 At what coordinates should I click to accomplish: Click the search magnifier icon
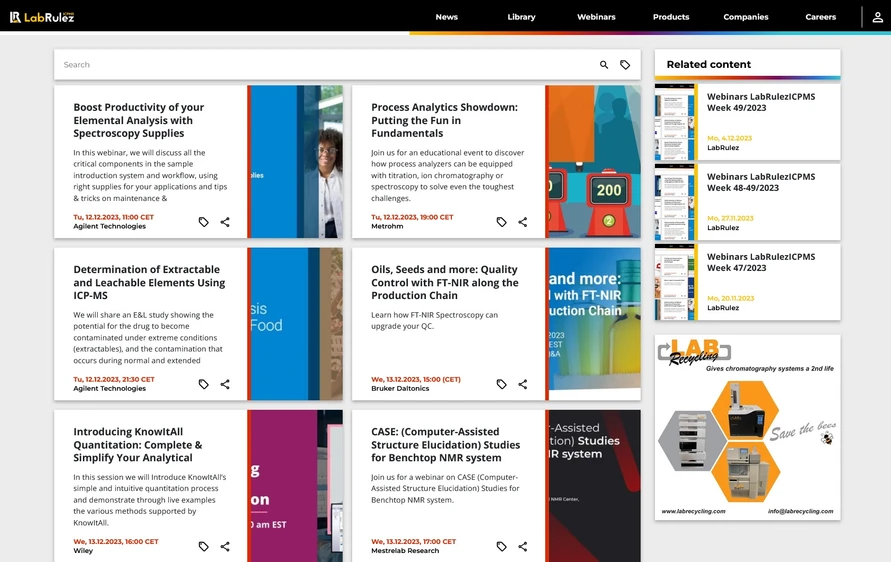point(604,65)
